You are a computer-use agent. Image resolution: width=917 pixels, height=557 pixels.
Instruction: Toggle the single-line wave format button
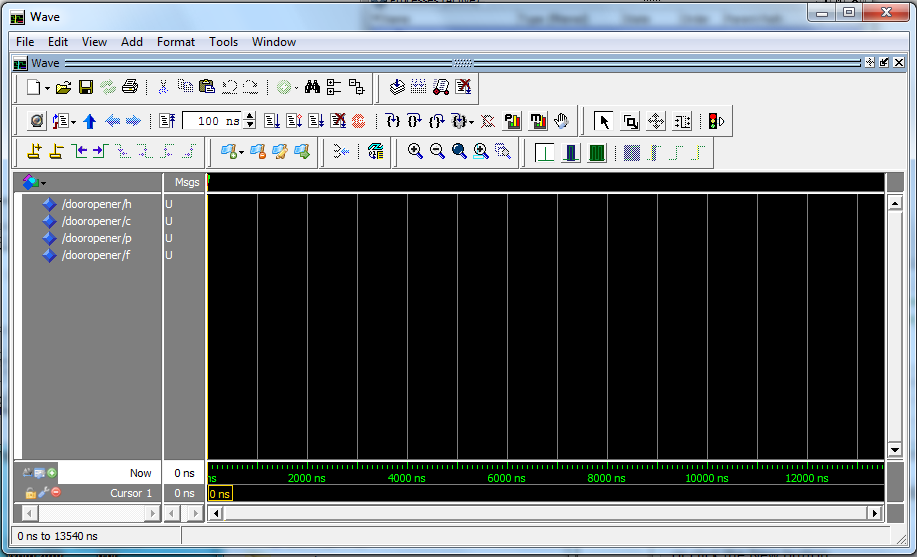(x=545, y=153)
